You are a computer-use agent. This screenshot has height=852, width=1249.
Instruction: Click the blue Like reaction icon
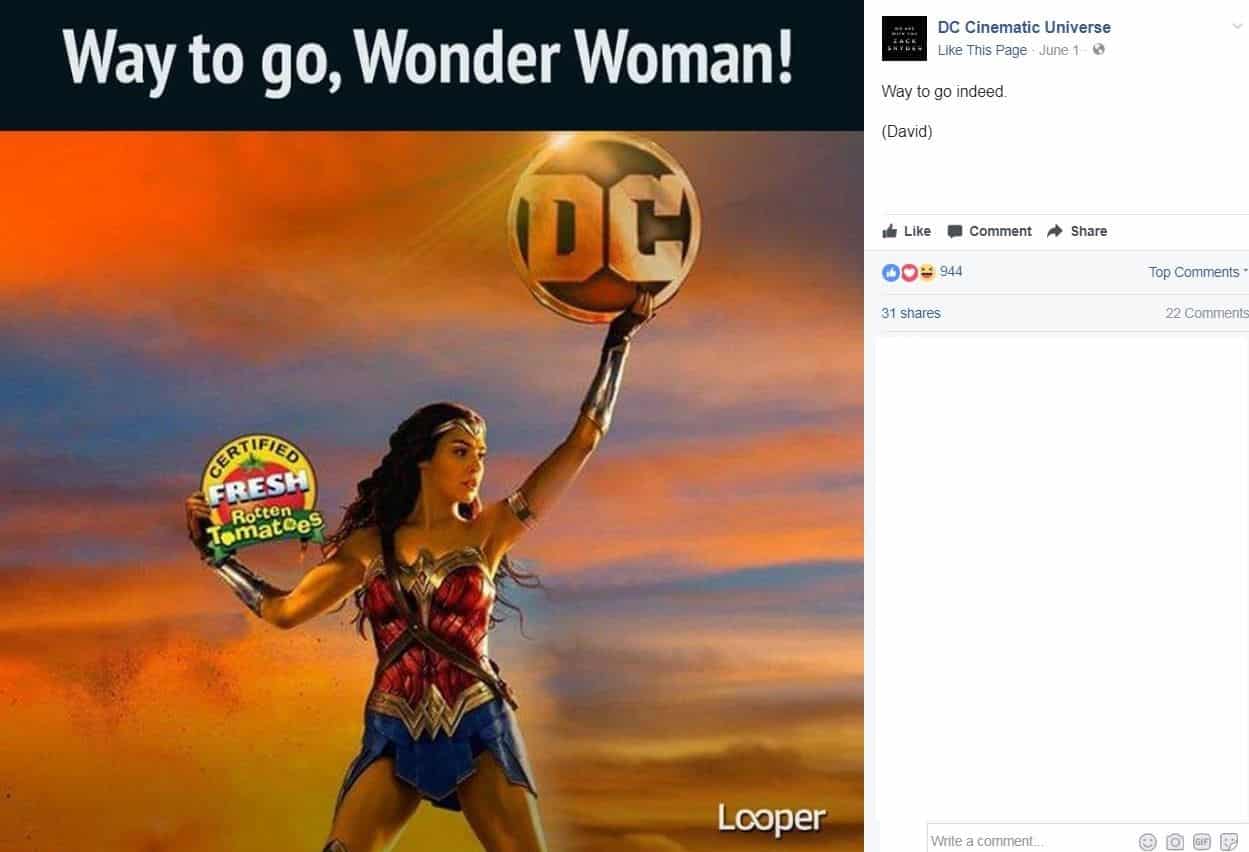(890, 272)
